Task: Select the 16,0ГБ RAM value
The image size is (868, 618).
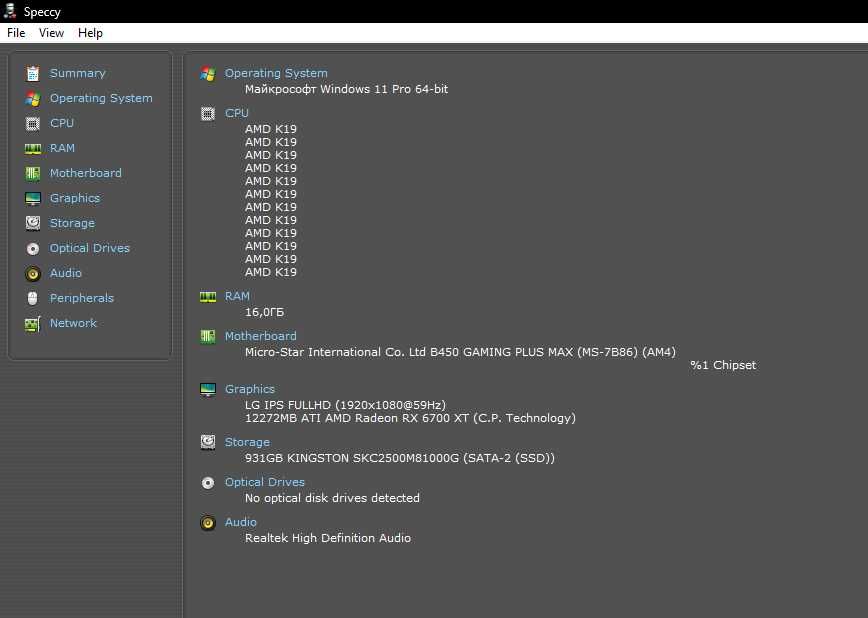Action: click(x=265, y=312)
